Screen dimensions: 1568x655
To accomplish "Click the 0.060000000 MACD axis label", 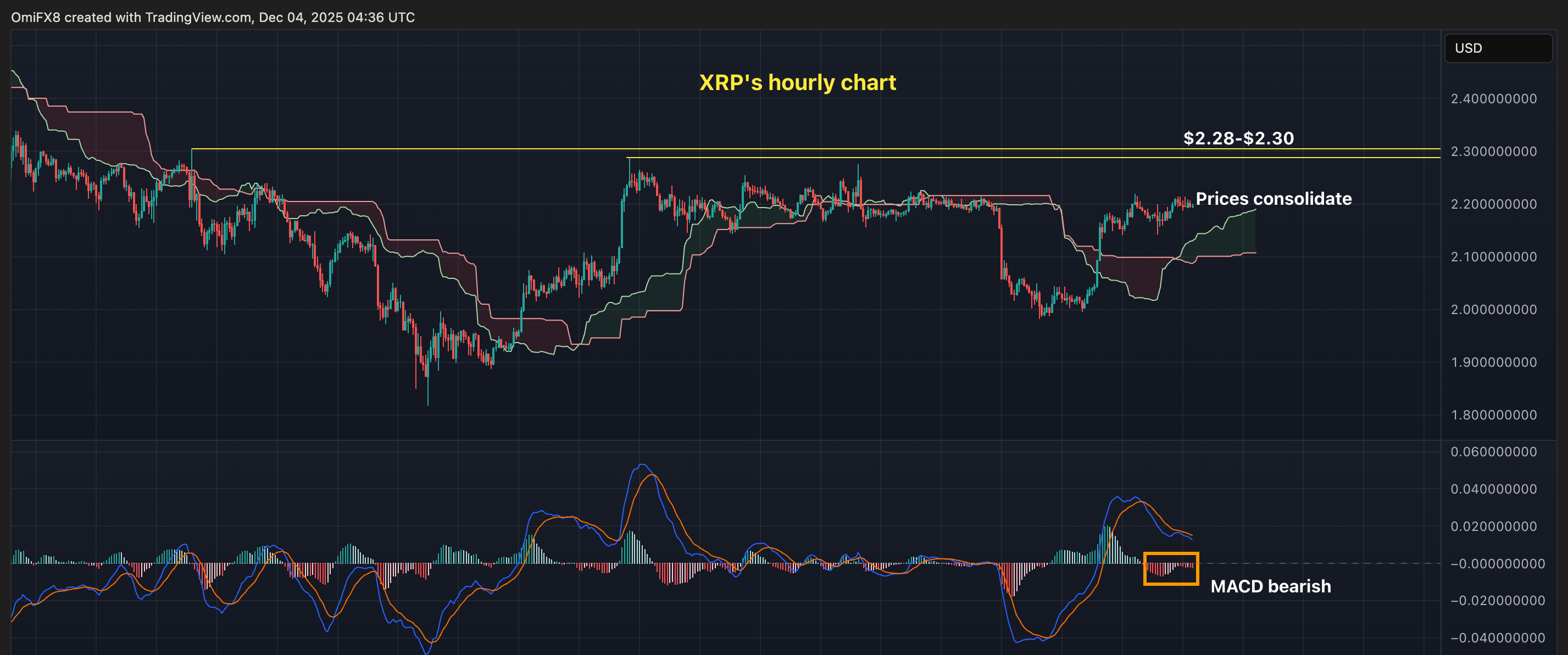I will click(x=1493, y=452).
